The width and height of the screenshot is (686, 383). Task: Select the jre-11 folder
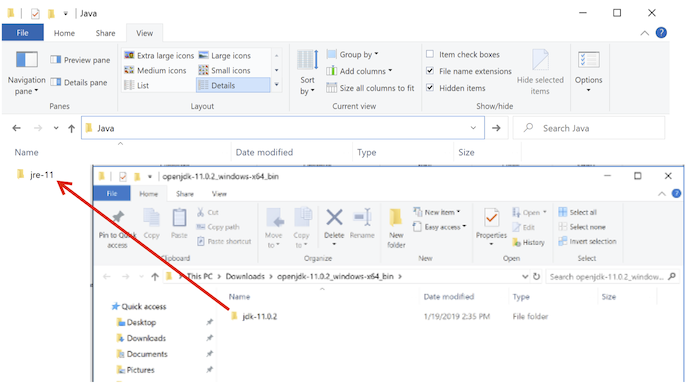pyautogui.click(x=35, y=175)
